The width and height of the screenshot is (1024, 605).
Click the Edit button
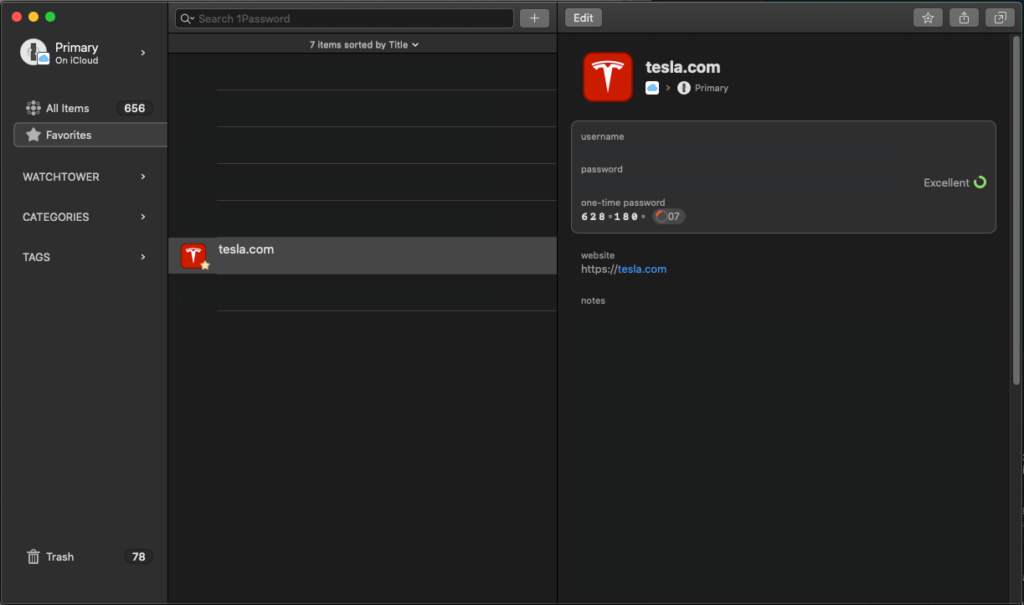(x=583, y=17)
